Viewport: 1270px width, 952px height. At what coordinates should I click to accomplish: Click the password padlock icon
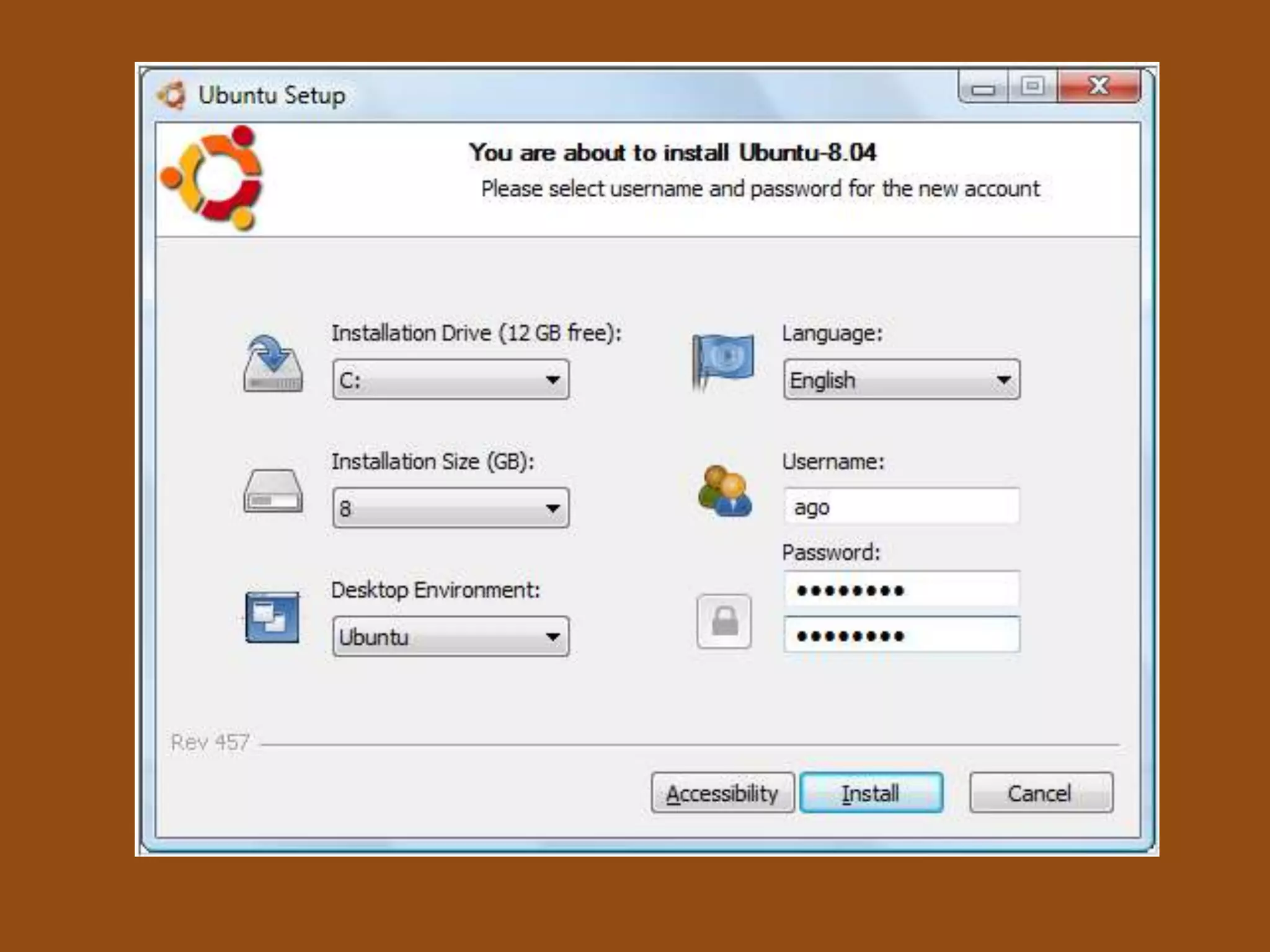[x=724, y=621]
